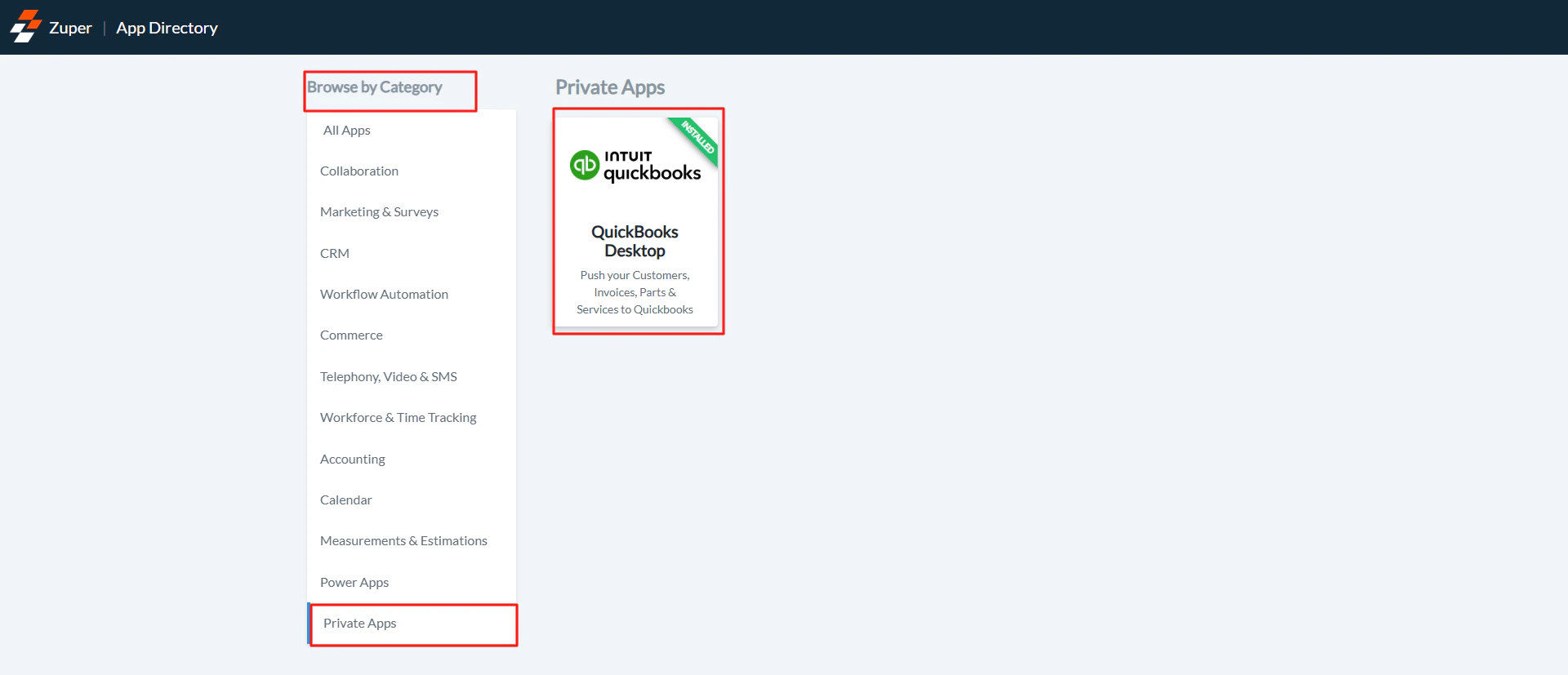1568x675 pixels.
Task: Select the All Apps category
Action: pos(412,131)
